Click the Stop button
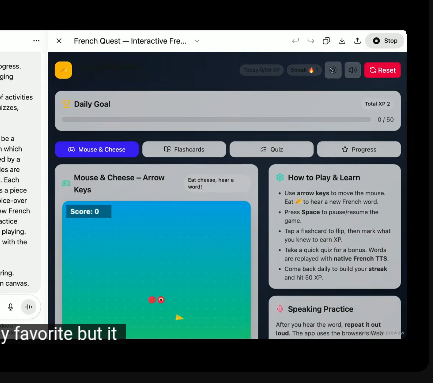The image size is (433, 383). 385,41
